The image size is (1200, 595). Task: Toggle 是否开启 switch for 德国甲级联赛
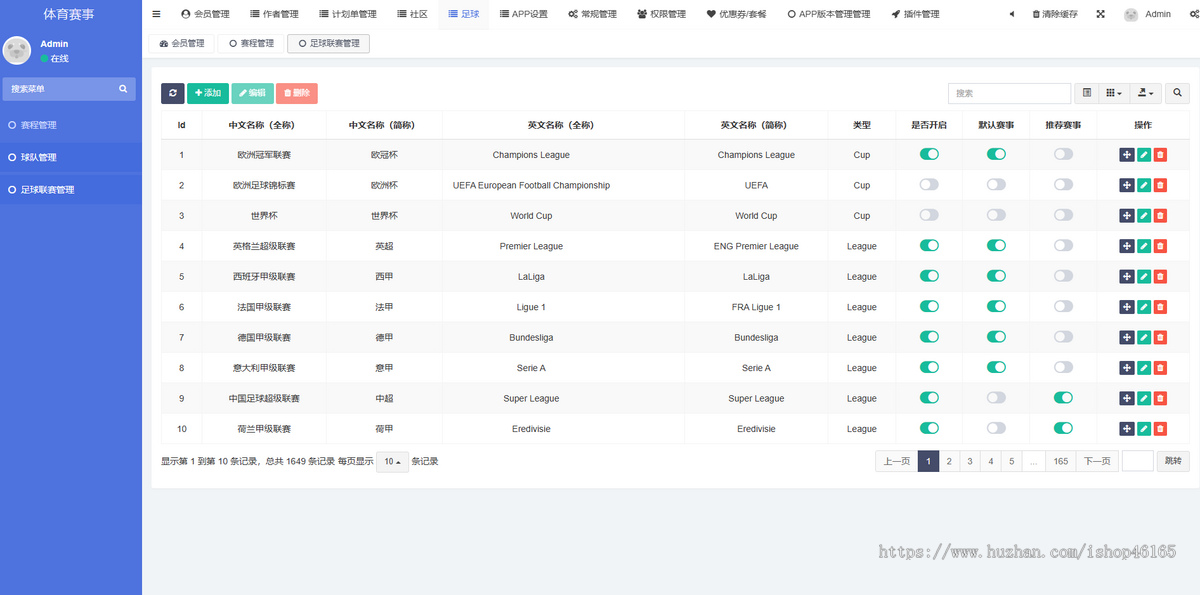929,337
